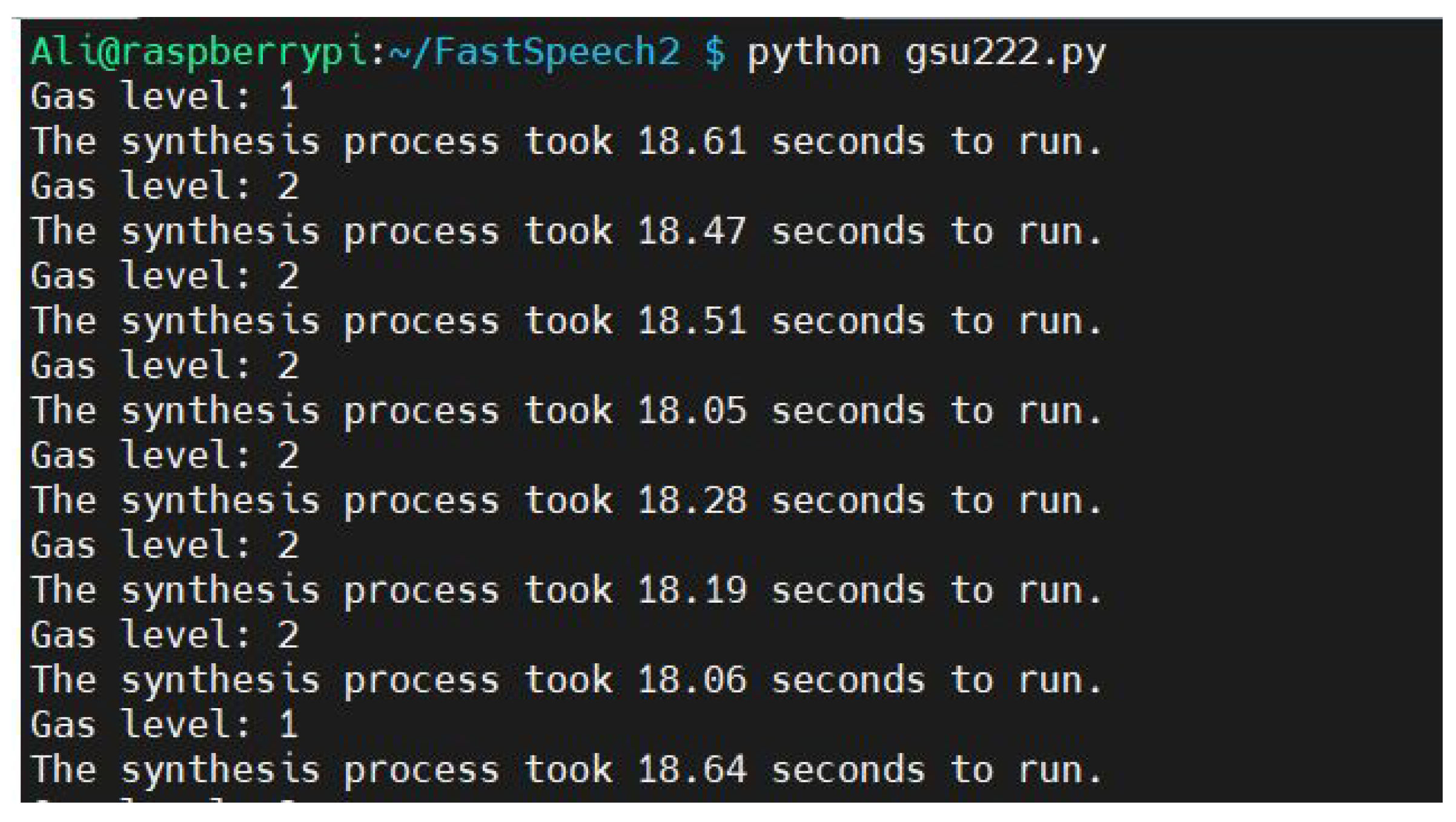1456x822 pixels.
Task: Click the word python in the command
Action: 813,53
